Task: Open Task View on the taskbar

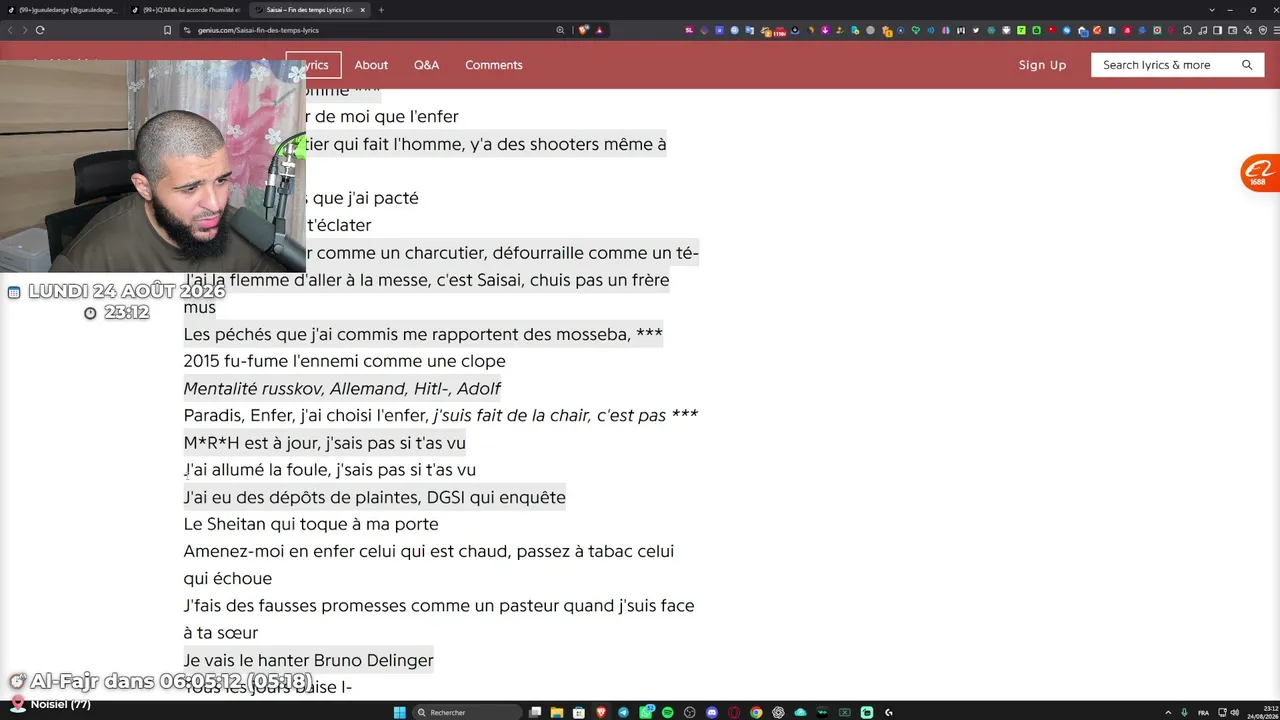Action: click(535, 712)
